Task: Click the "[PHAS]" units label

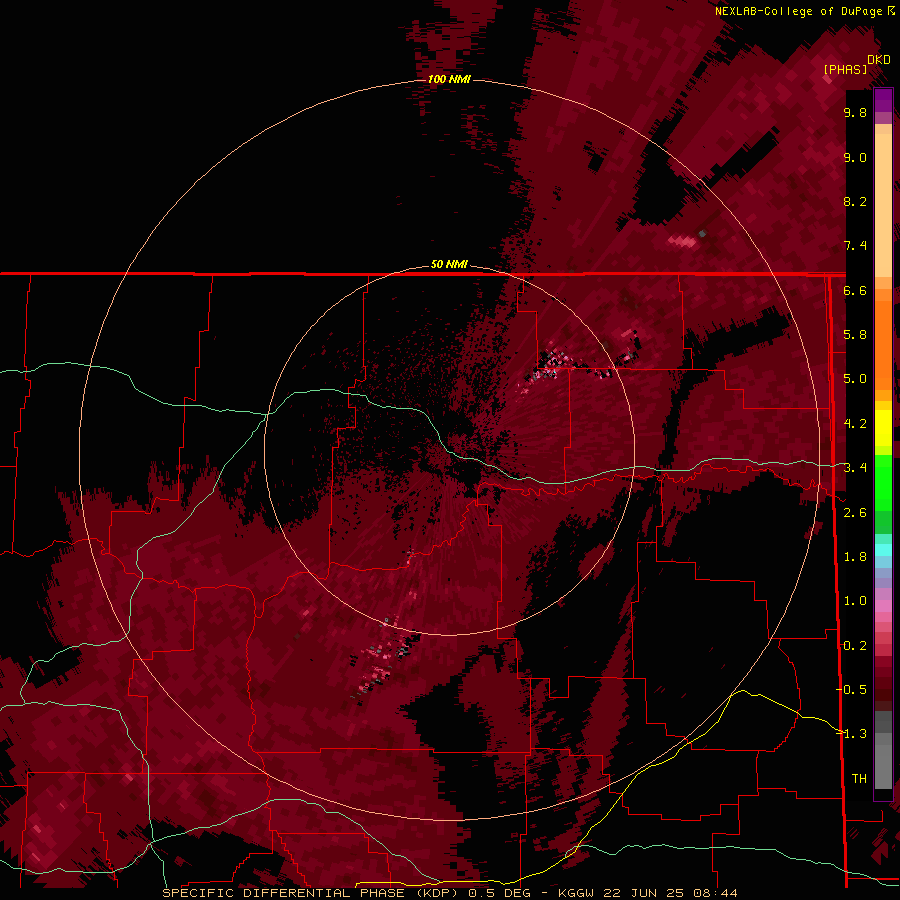Action: pyautogui.click(x=845, y=69)
